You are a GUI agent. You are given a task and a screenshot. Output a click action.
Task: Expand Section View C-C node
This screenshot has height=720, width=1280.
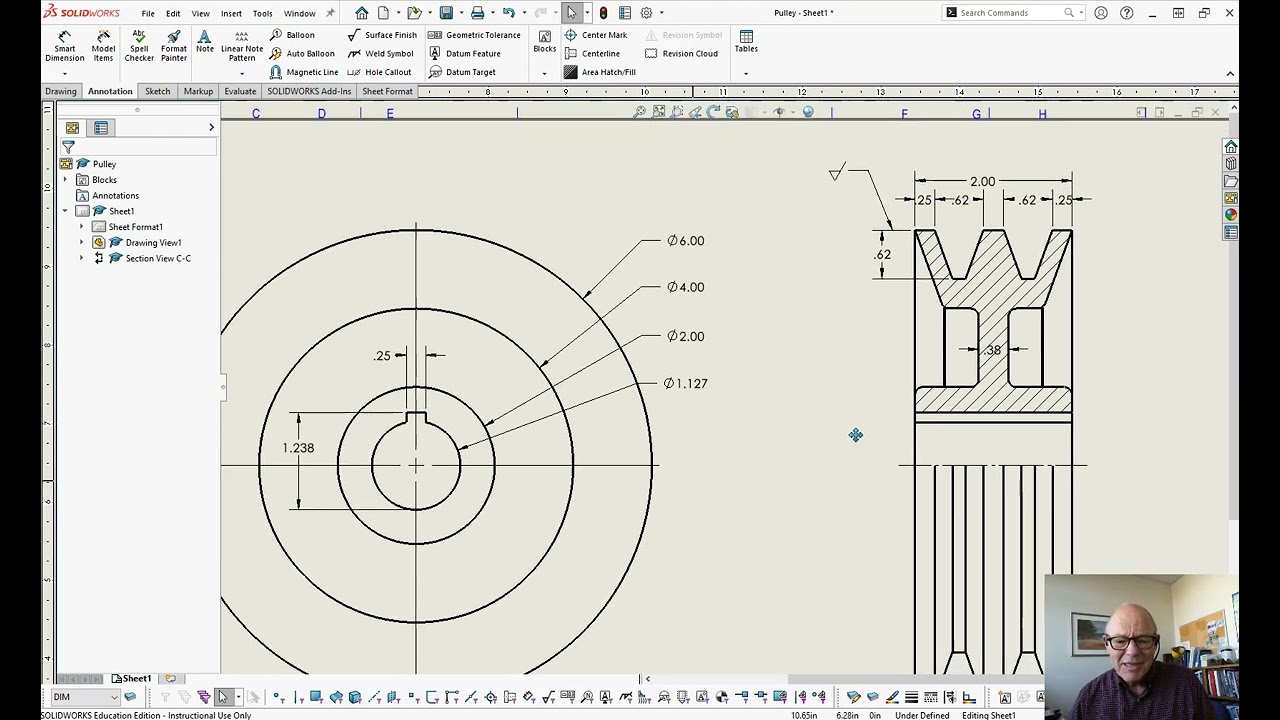tap(82, 258)
